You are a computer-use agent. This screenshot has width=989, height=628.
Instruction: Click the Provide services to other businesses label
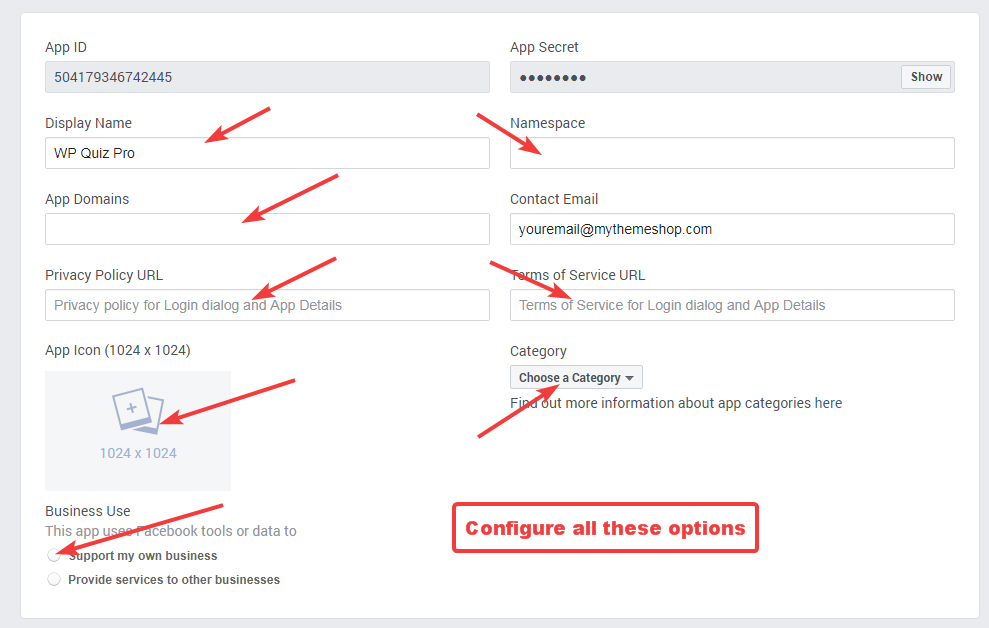click(x=174, y=579)
